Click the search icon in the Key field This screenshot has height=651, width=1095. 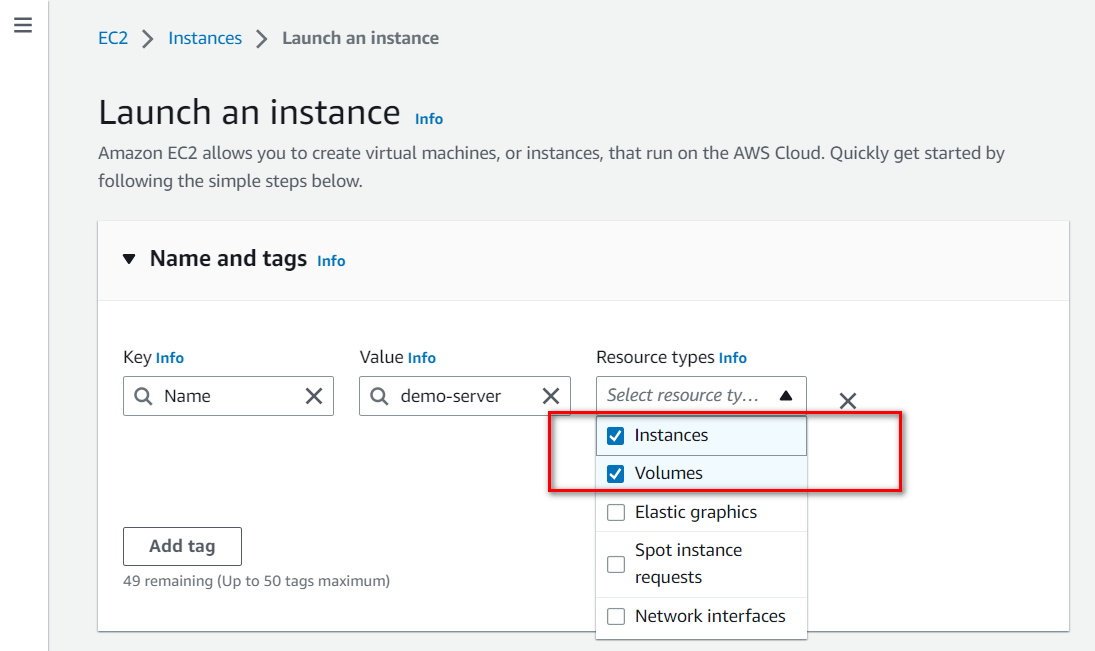143,396
